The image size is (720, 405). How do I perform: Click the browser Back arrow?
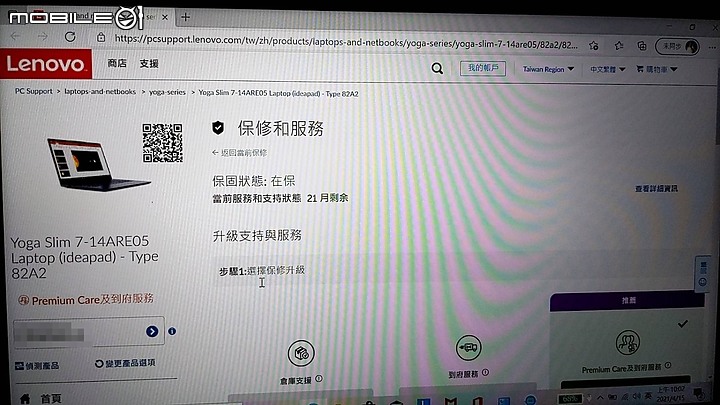[15, 36]
